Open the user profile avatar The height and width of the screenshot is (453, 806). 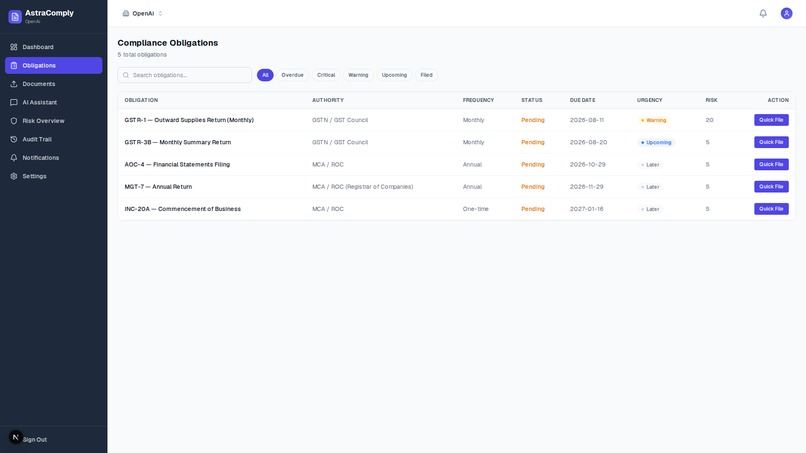click(786, 13)
